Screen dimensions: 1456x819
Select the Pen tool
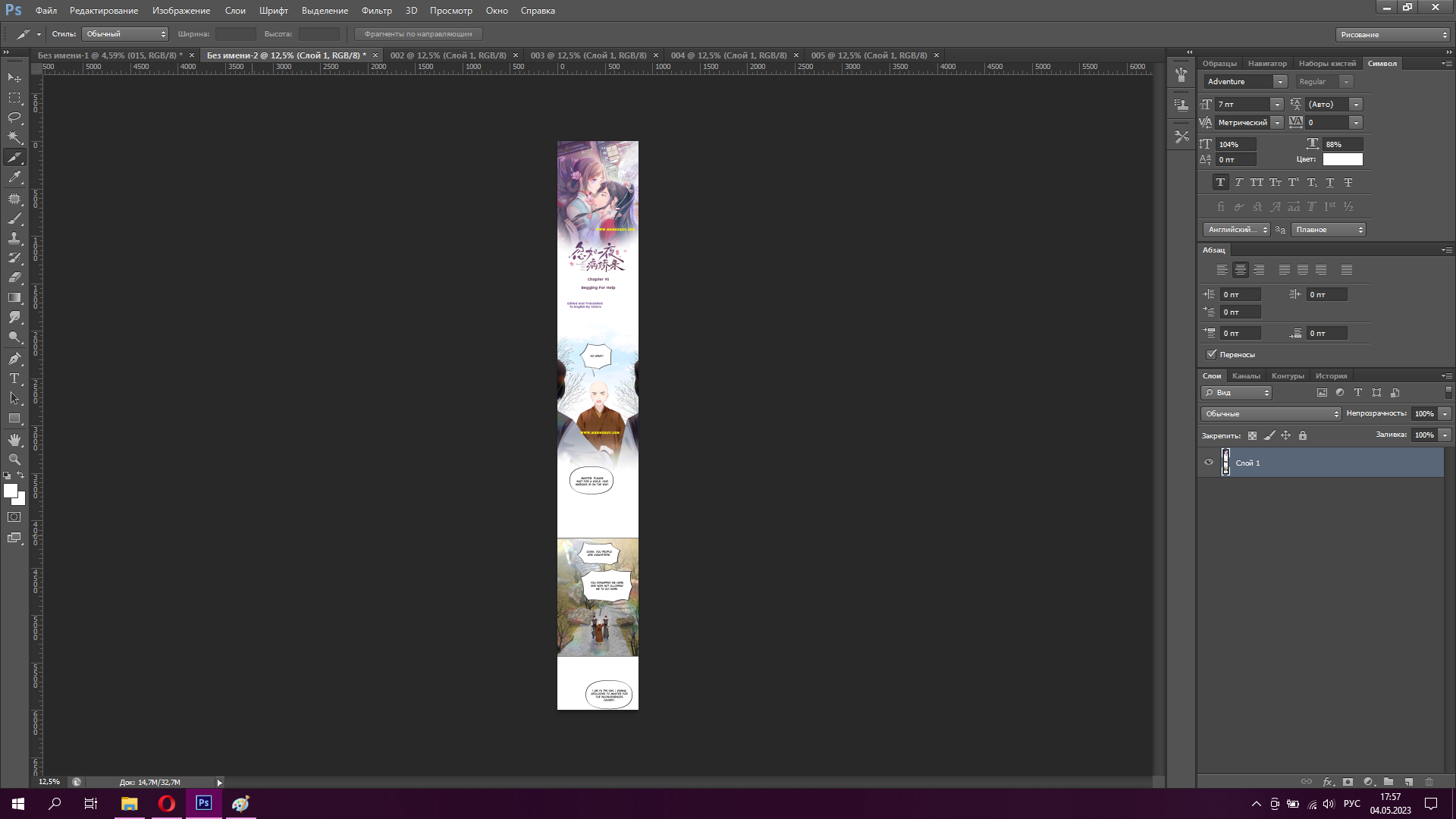(x=14, y=359)
